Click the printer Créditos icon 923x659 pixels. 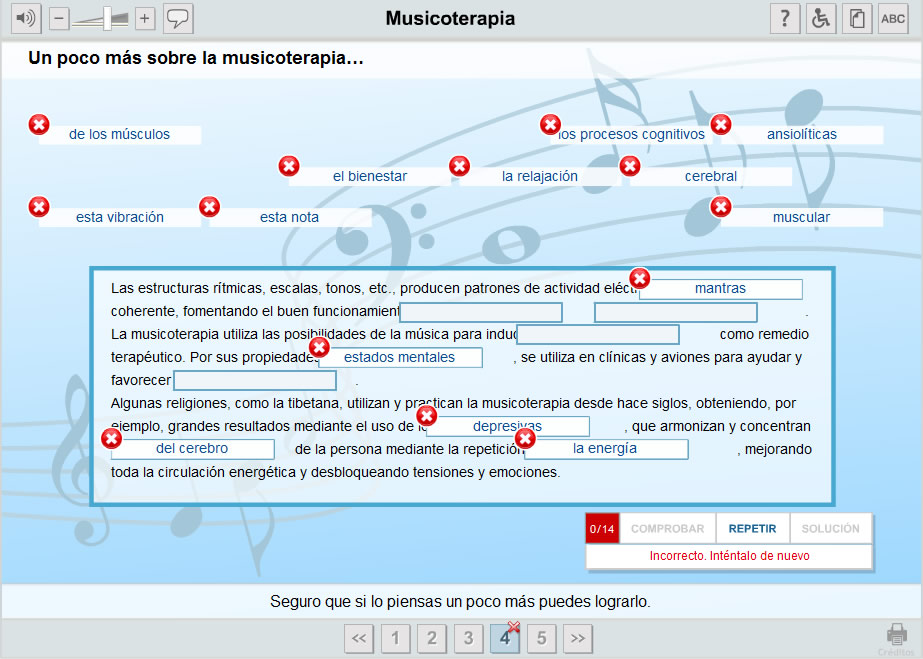[897, 639]
